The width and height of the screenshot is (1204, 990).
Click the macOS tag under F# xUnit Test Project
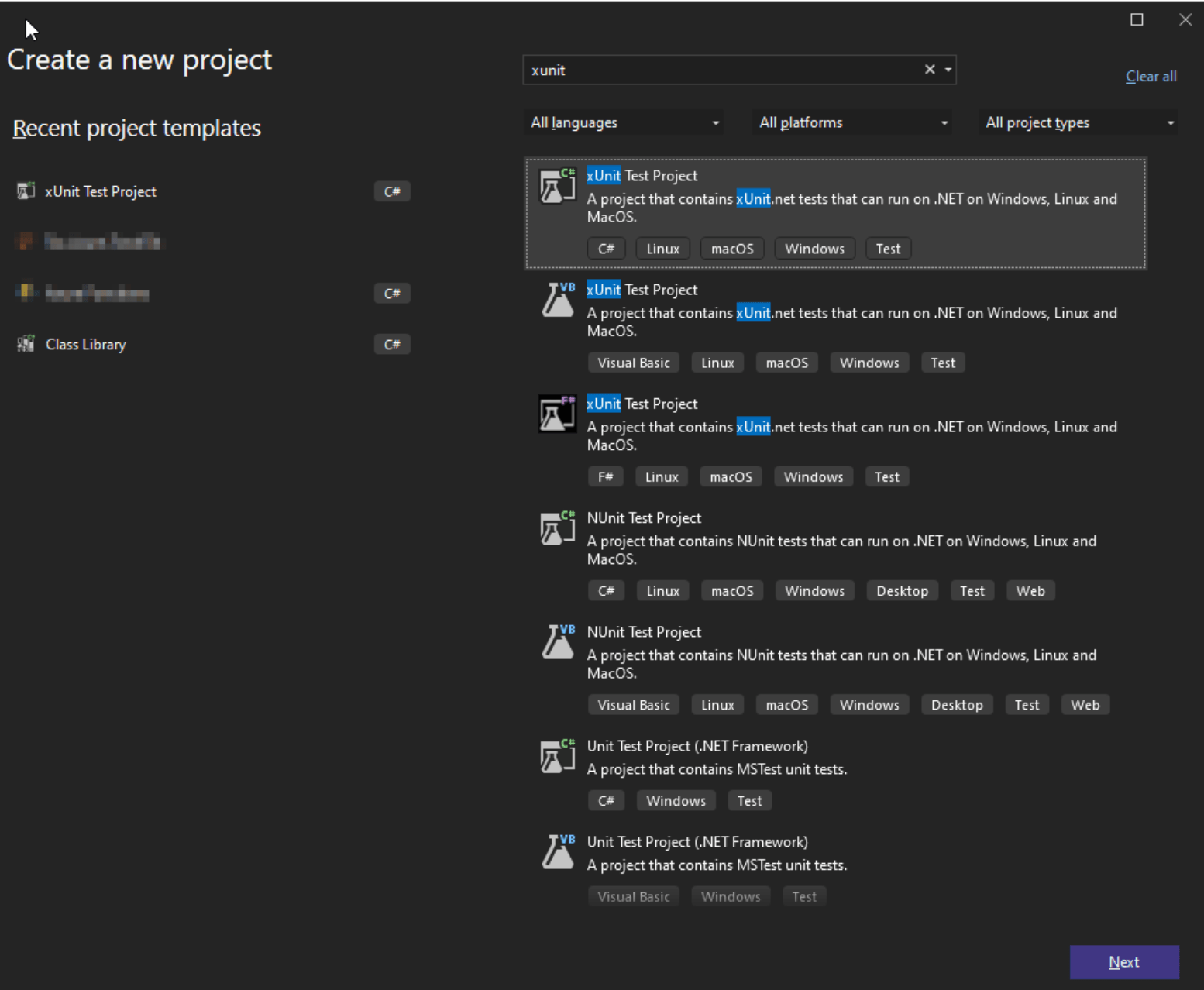(x=731, y=476)
